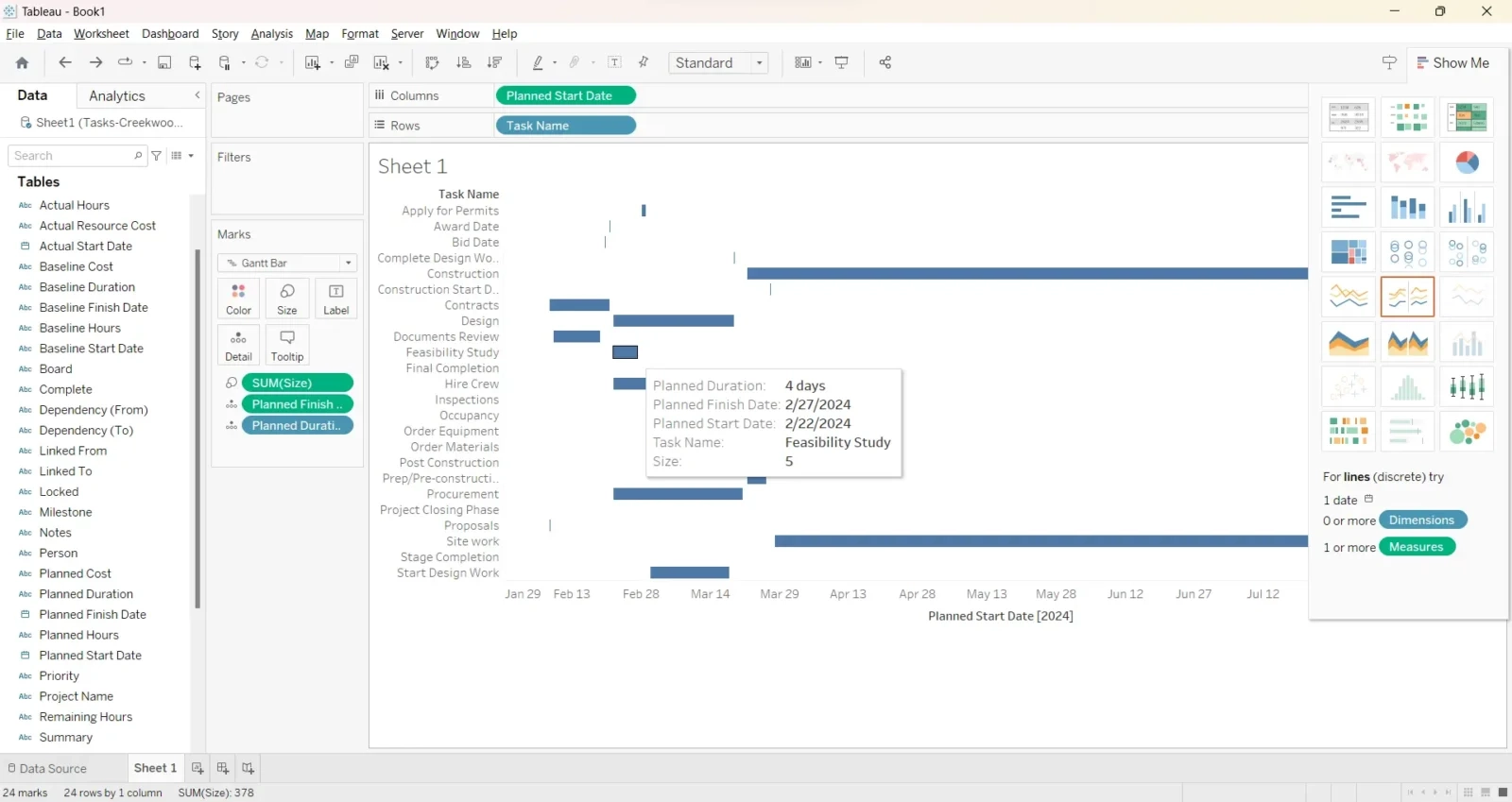The height and width of the screenshot is (802, 1512).
Task: Click the Label button on Marks card
Action: point(335,299)
